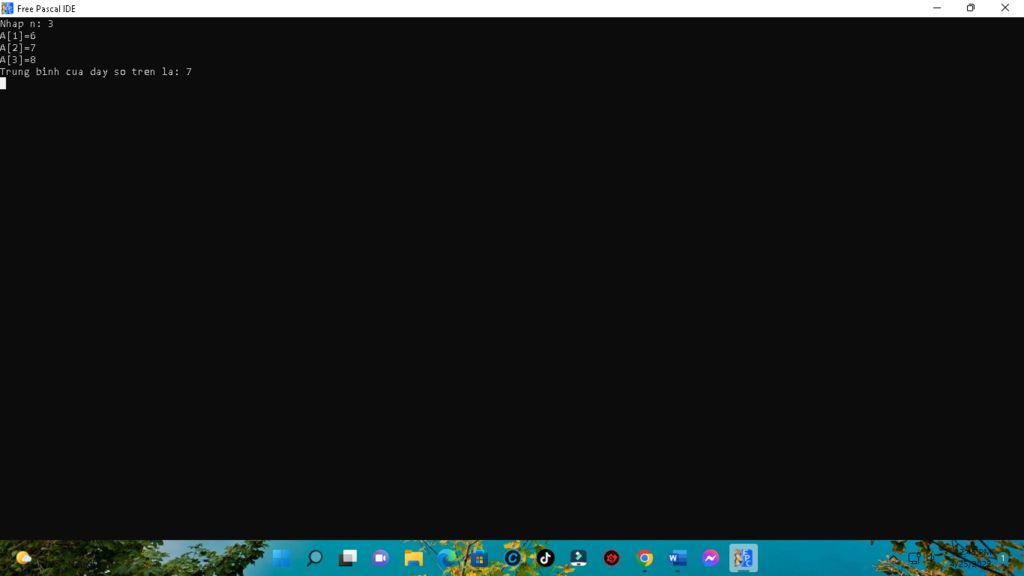Screen dimensions: 1024x576
Task: Open the blue circular C app icon
Action: click(513, 558)
